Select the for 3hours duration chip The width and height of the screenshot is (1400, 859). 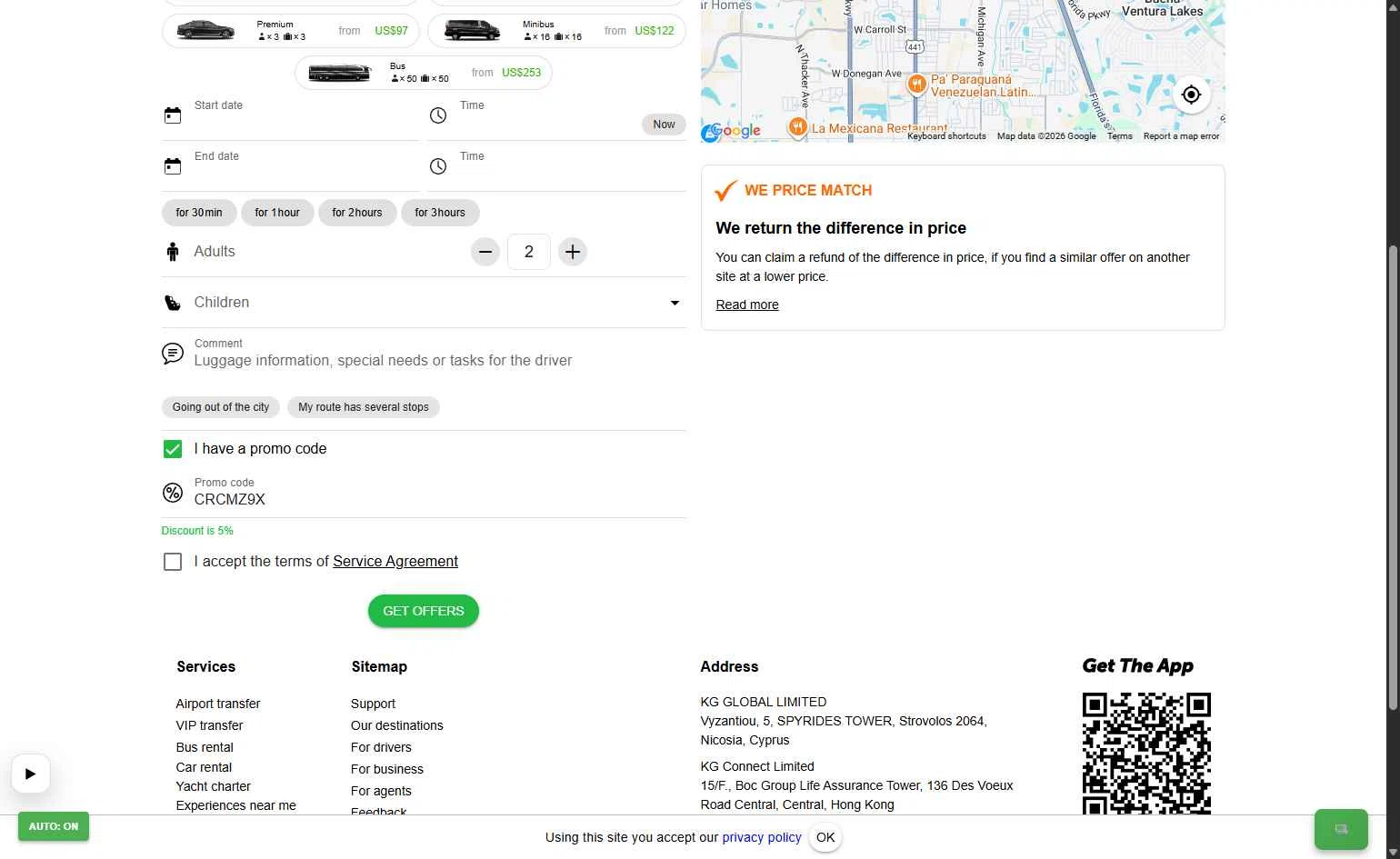440,213
